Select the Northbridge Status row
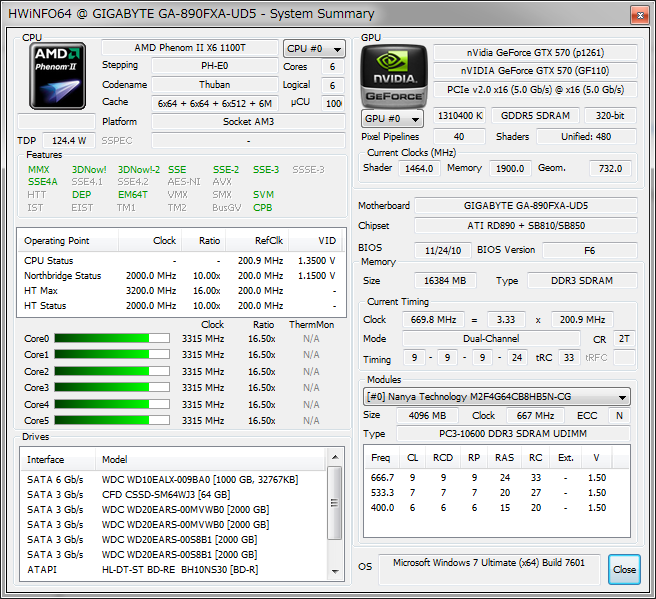This screenshot has width=656, height=599. click(182, 276)
